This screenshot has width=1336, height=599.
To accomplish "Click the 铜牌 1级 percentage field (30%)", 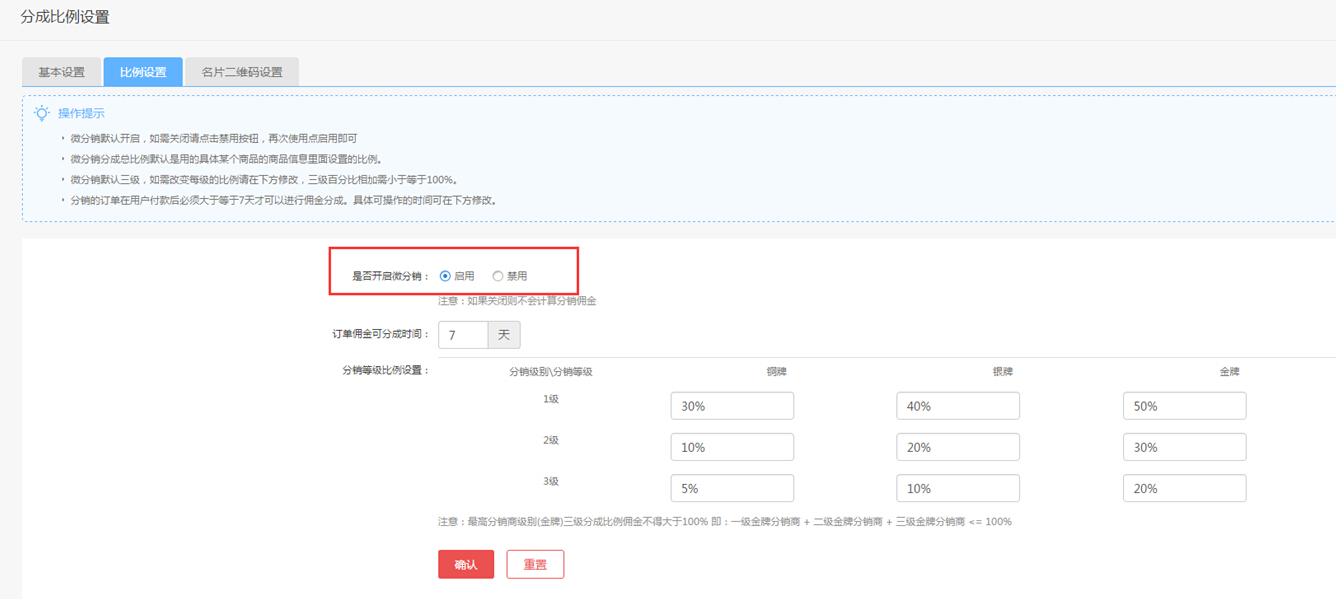I will tap(732, 406).
